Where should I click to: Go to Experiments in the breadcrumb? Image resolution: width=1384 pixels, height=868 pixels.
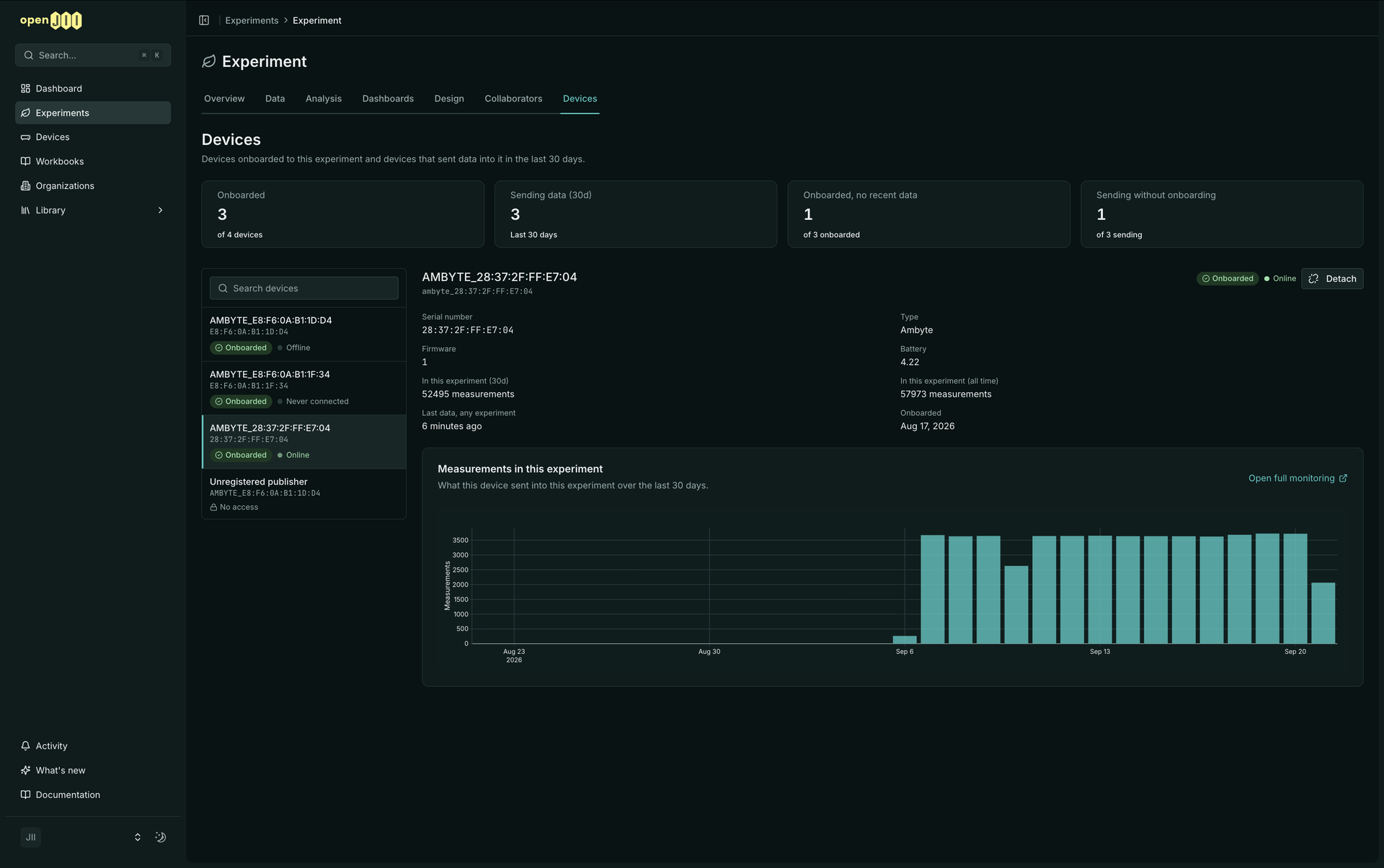(x=252, y=21)
